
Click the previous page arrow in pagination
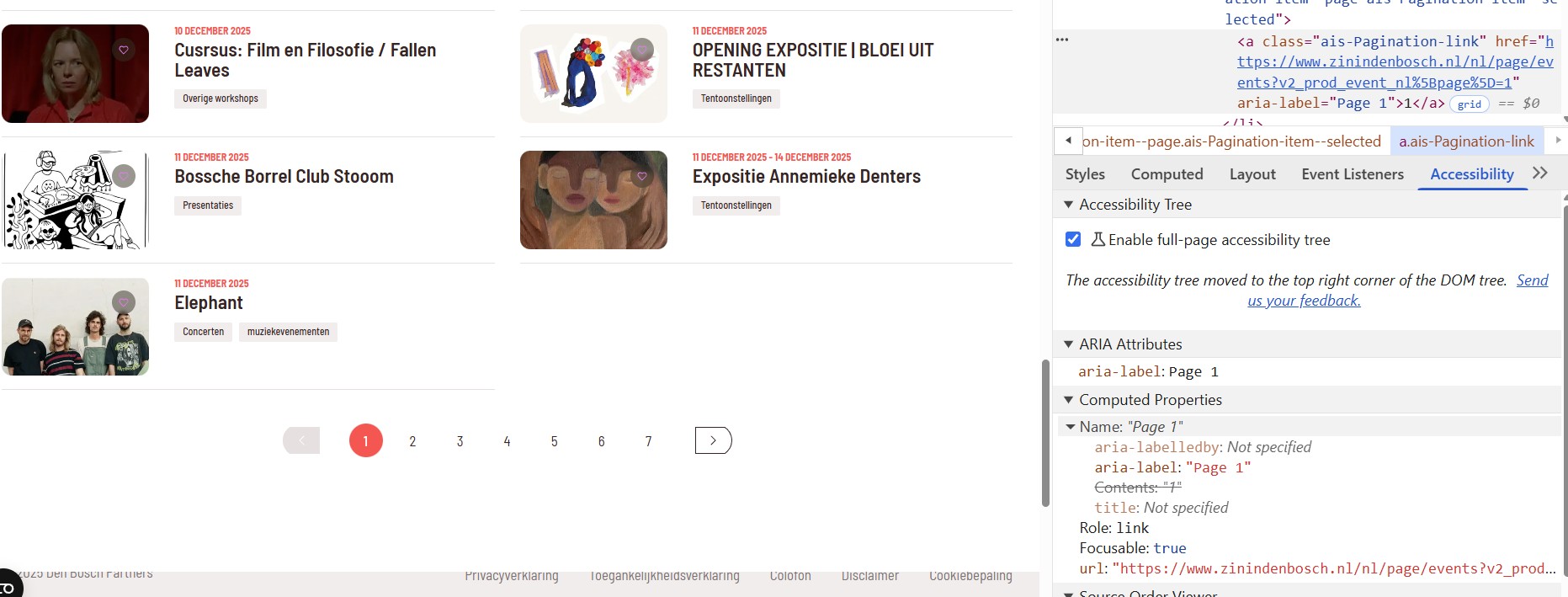coord(301,440)
